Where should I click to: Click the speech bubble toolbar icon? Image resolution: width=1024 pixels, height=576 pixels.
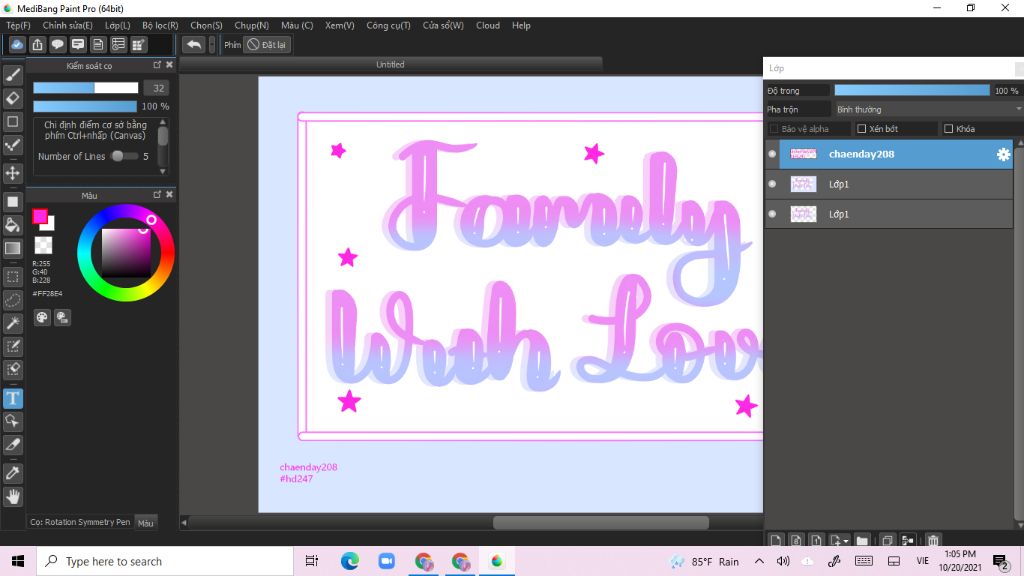pyautogui.click(x=57, y=44)
